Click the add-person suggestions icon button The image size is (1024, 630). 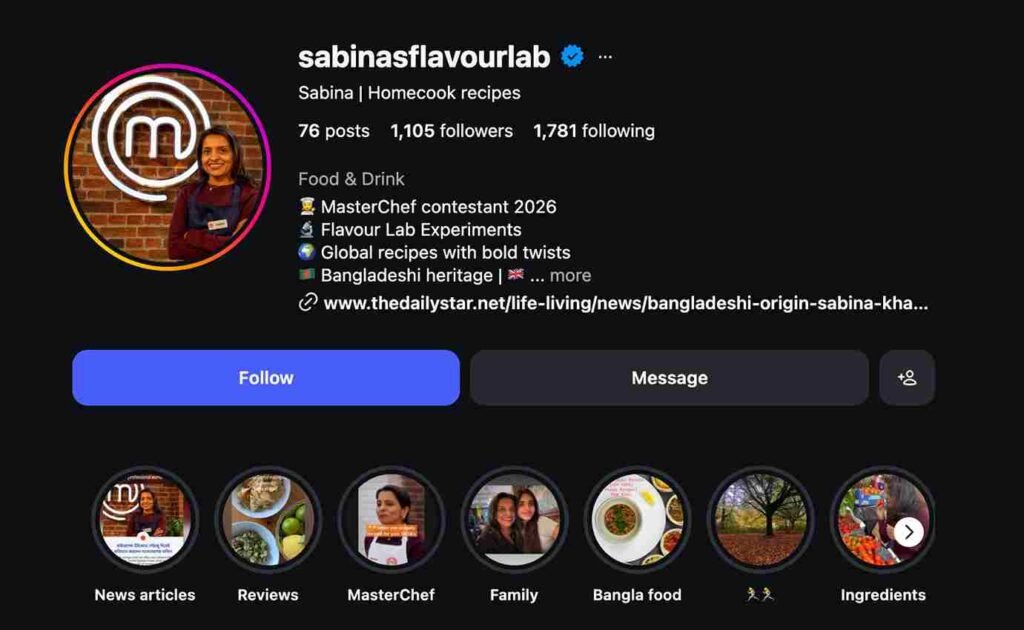pyautogui.click(x=907, y=377)
